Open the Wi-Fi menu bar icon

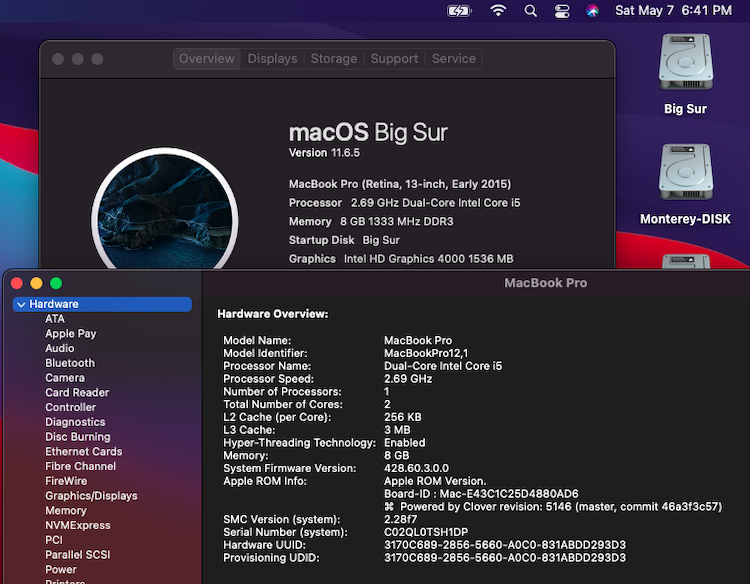(498, 11)
